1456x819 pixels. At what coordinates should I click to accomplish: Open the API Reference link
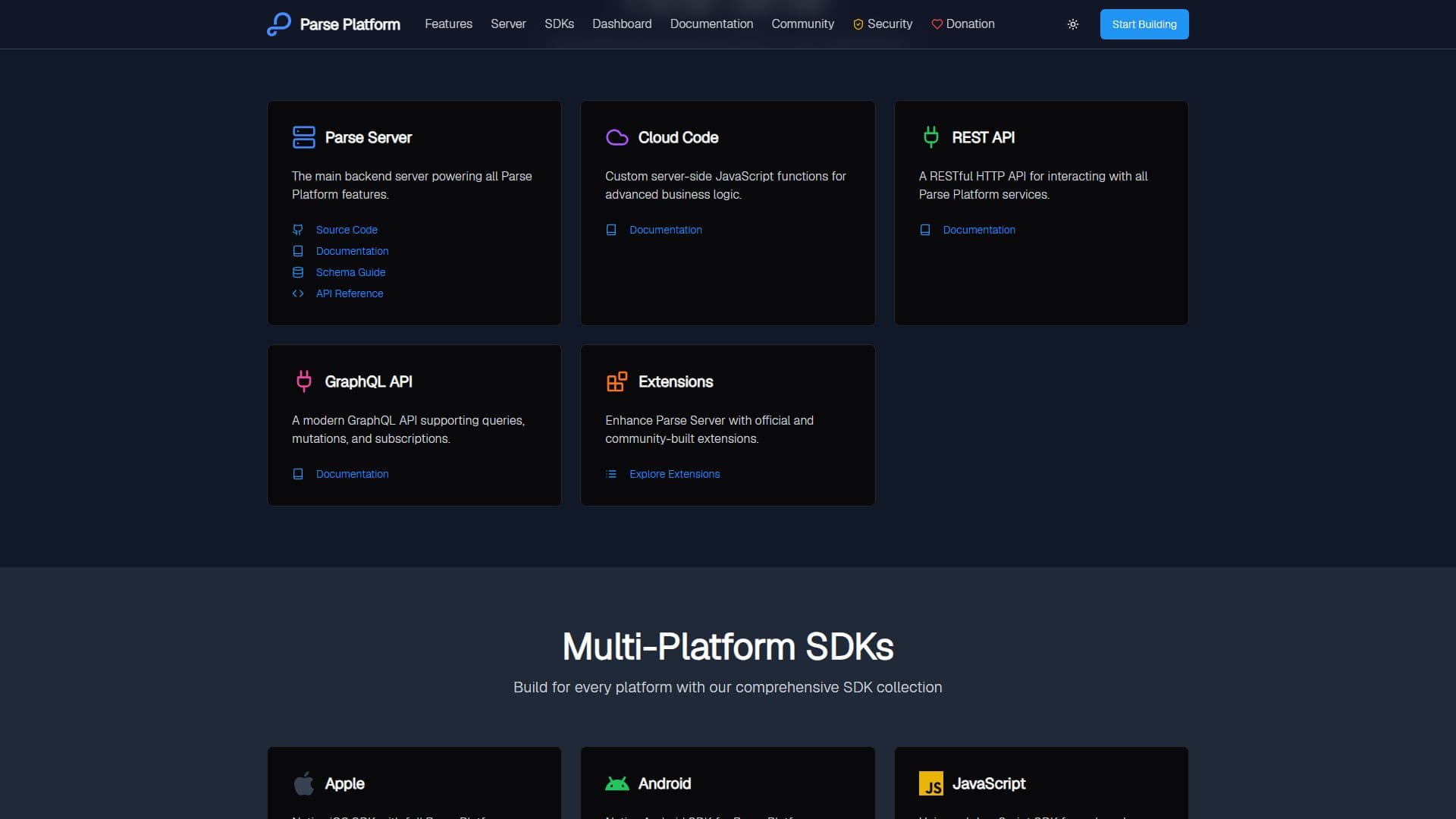coord(350,293)
